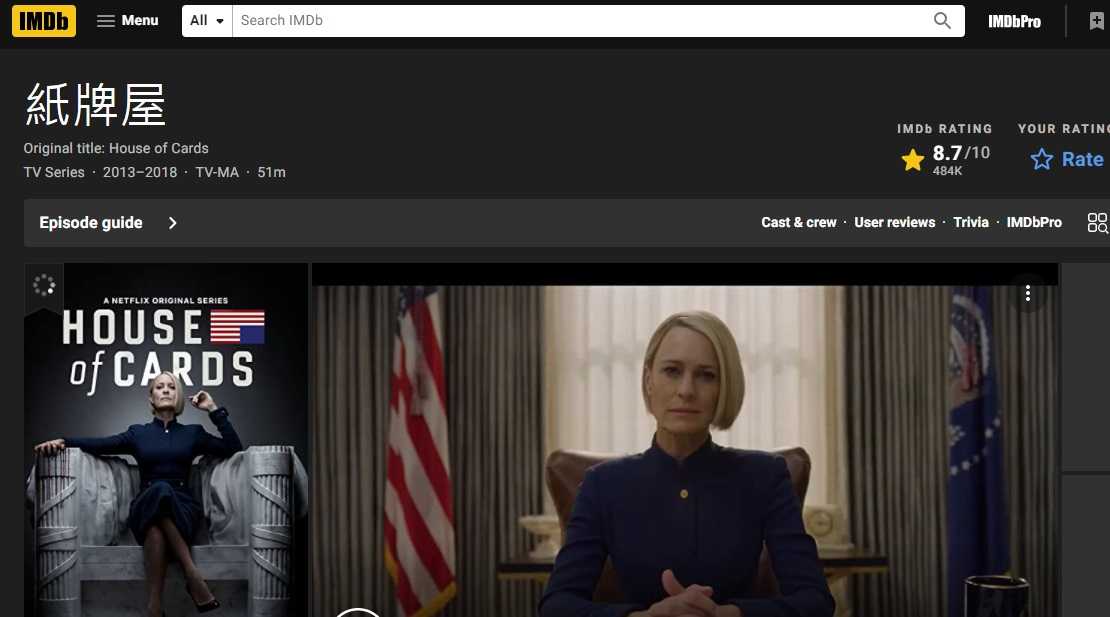
Task: Open the all topics grid icon
Action: point(1097,223)
